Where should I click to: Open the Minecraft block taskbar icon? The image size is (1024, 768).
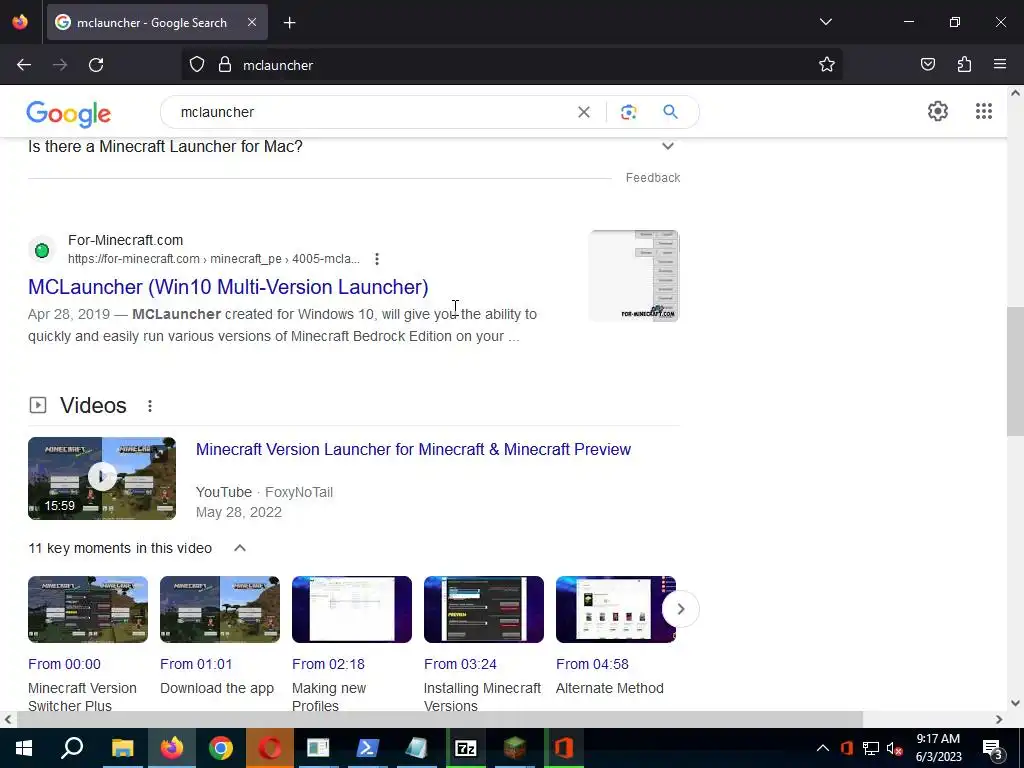[x=515, y=748]
